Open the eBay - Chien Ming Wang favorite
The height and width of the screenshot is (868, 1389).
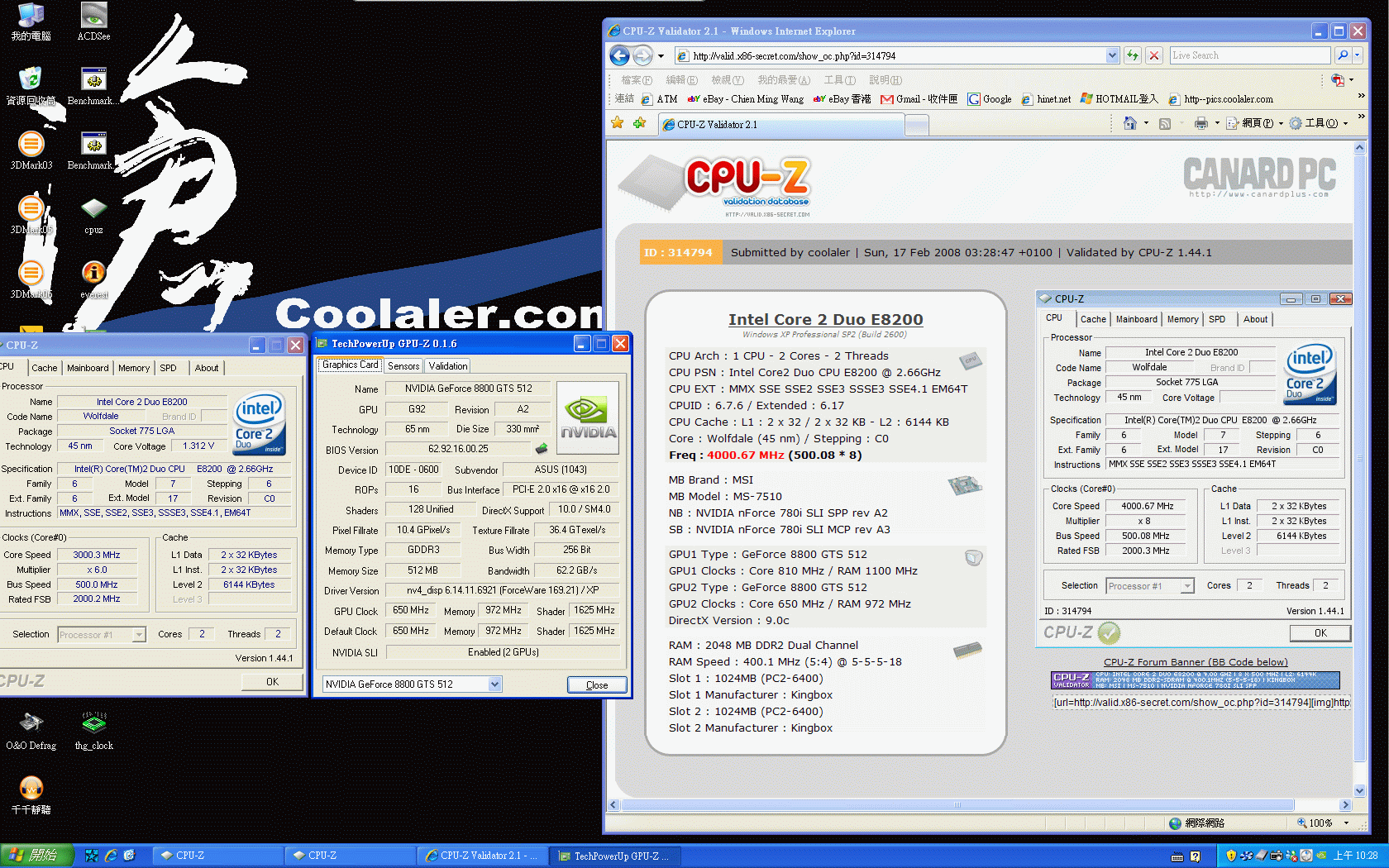coord(746,99)
